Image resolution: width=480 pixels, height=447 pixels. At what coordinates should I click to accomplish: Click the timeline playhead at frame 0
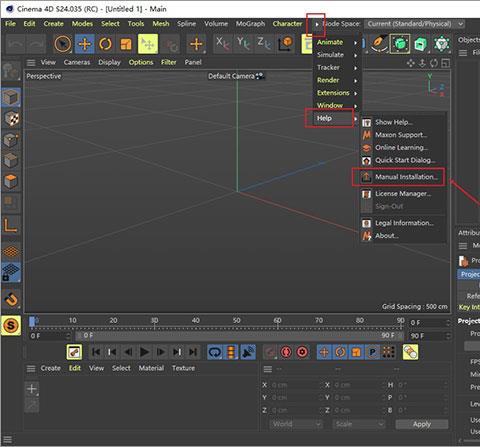[x=33, y=321]
